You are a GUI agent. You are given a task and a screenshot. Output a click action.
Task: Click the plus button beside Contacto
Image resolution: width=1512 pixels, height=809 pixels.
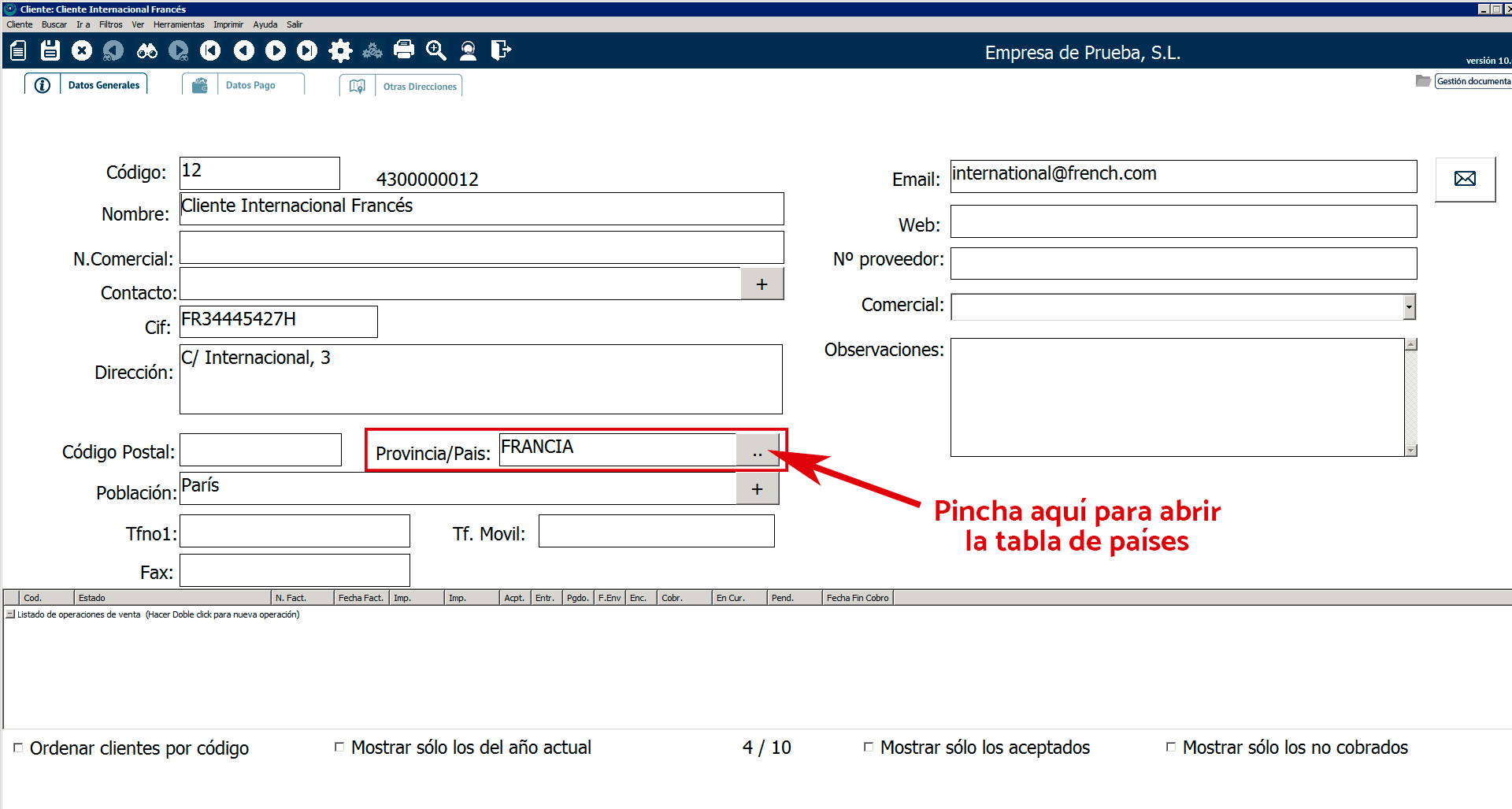pyautogui.click(x=762, y=284)
